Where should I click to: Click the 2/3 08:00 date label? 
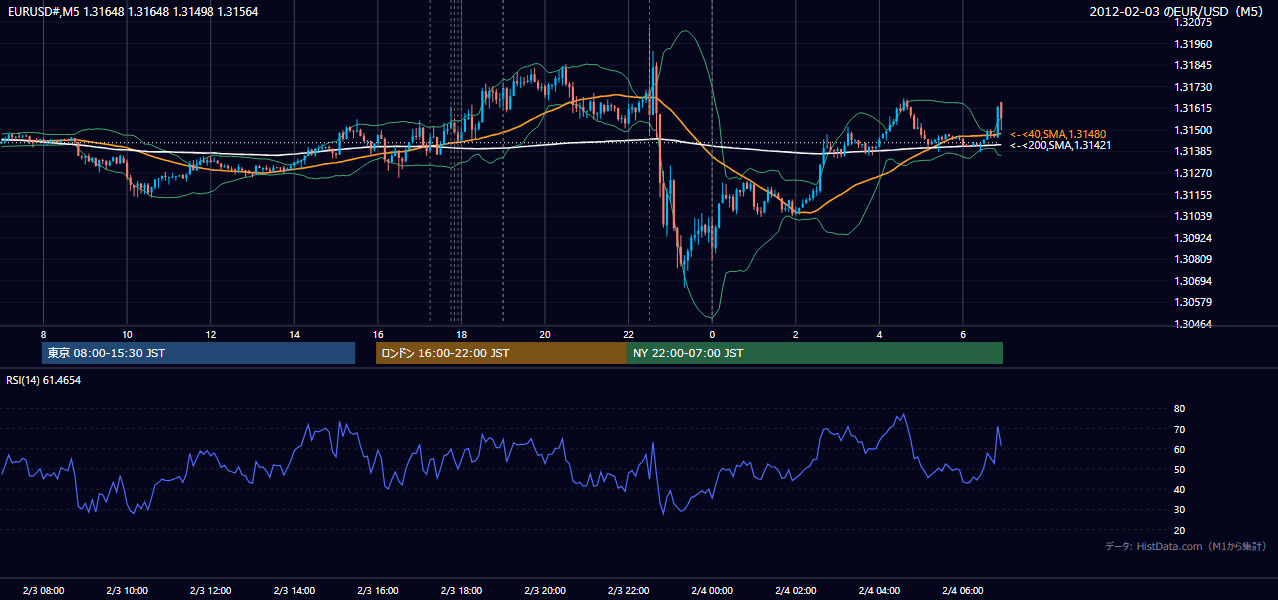43,591
